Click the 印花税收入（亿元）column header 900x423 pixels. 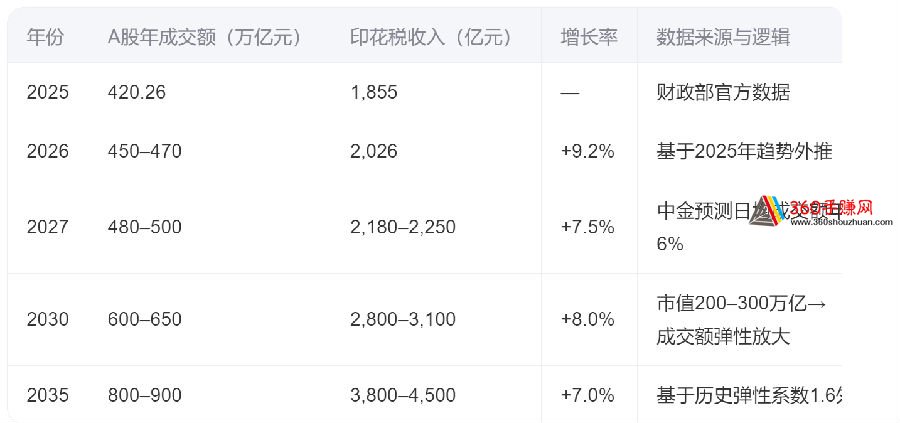click(430, 37)
